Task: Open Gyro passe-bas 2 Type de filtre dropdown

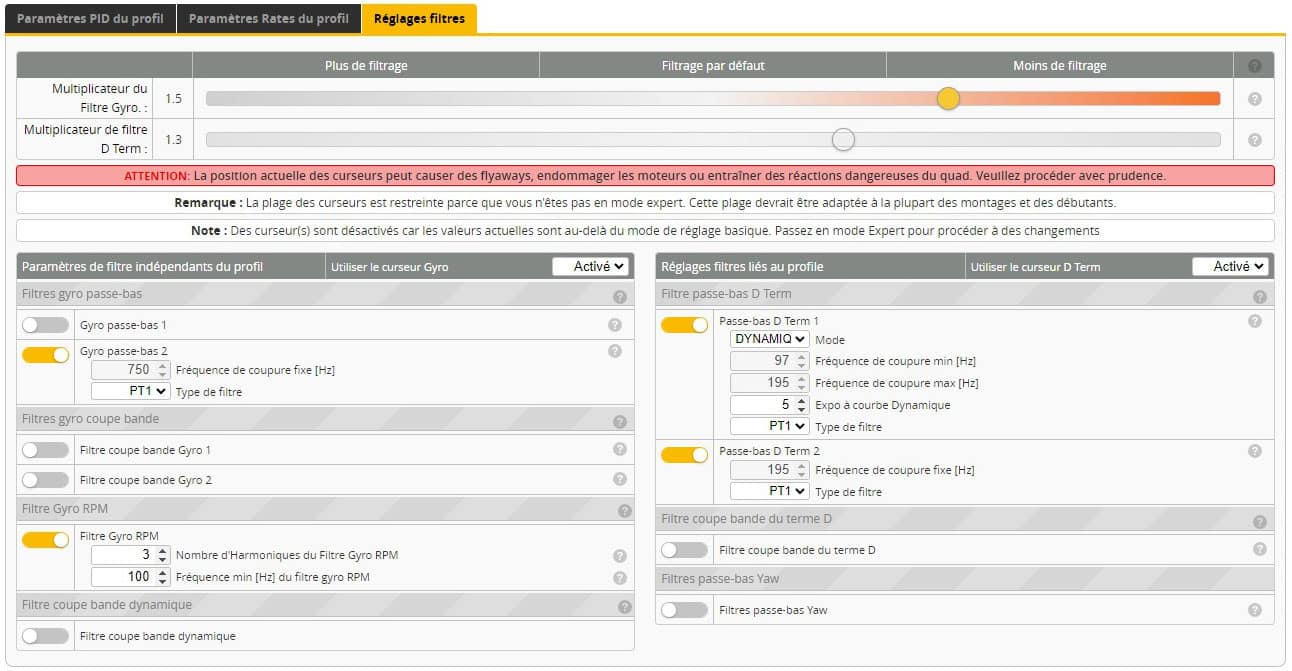Action: click(130, 391)
